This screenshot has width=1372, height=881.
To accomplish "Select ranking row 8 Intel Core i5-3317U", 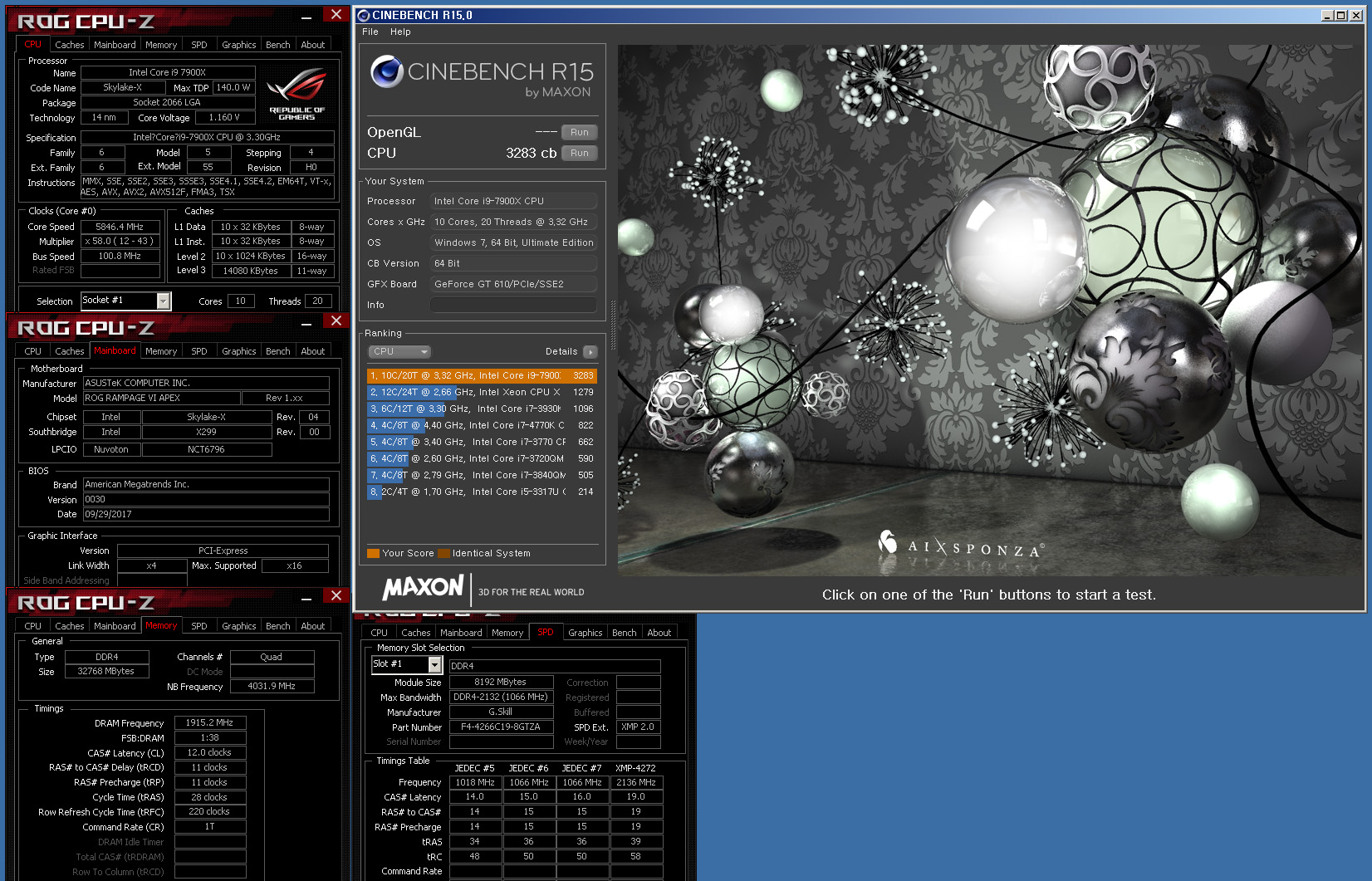I will tap(482, 492).
